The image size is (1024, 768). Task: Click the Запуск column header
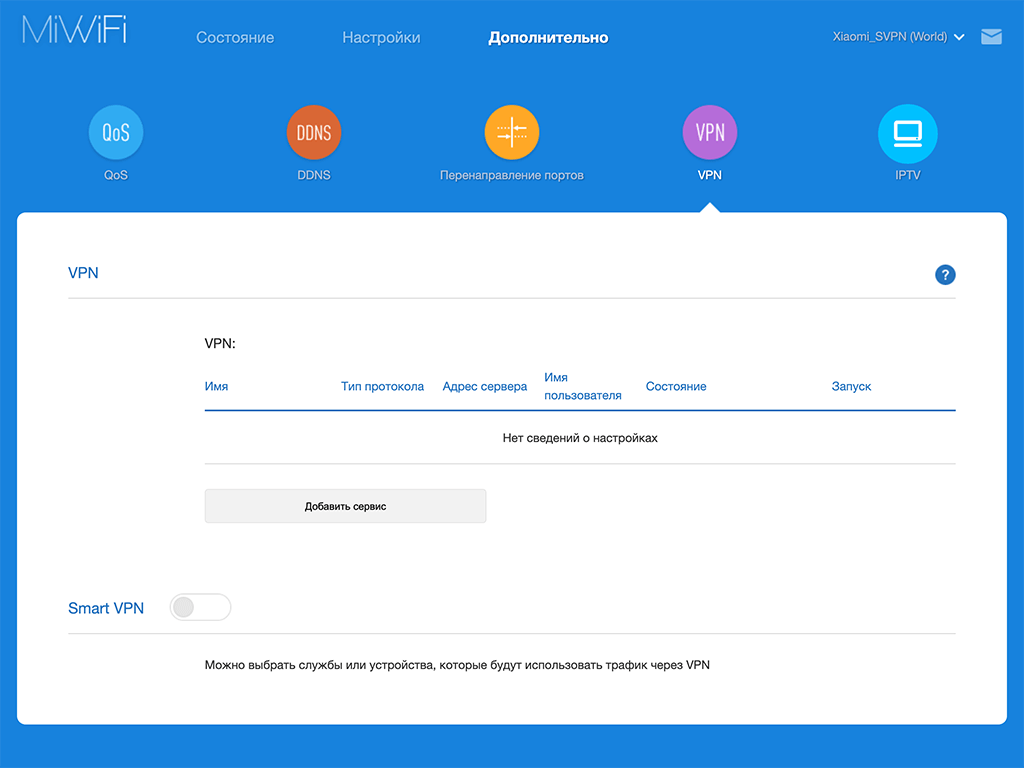tap(851, 387)
